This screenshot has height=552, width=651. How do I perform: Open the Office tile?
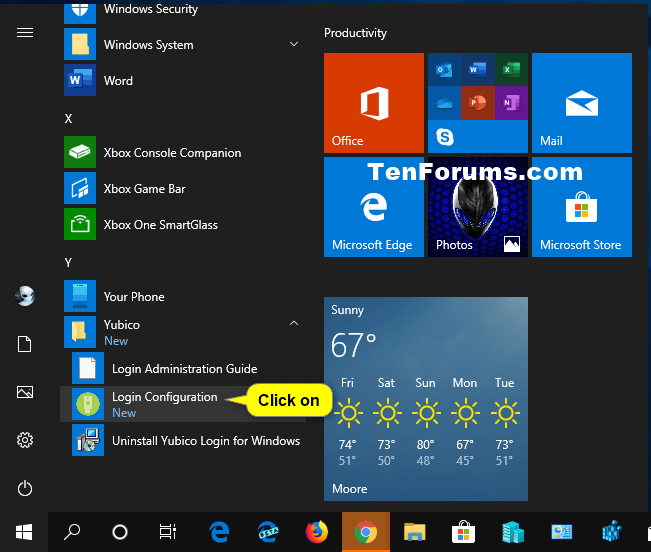[x=374, y=103]
